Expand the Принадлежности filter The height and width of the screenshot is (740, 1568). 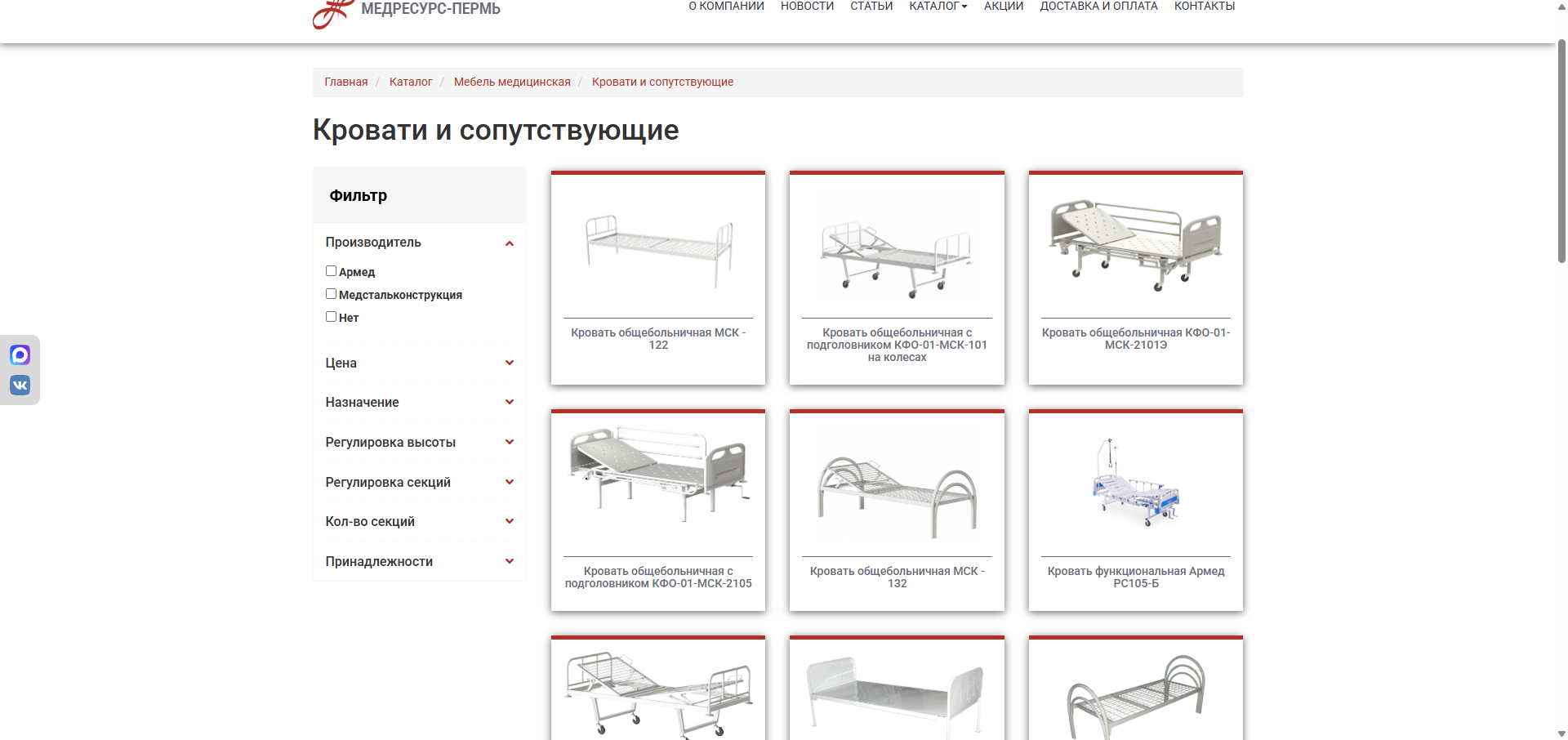tap(420, 561)
